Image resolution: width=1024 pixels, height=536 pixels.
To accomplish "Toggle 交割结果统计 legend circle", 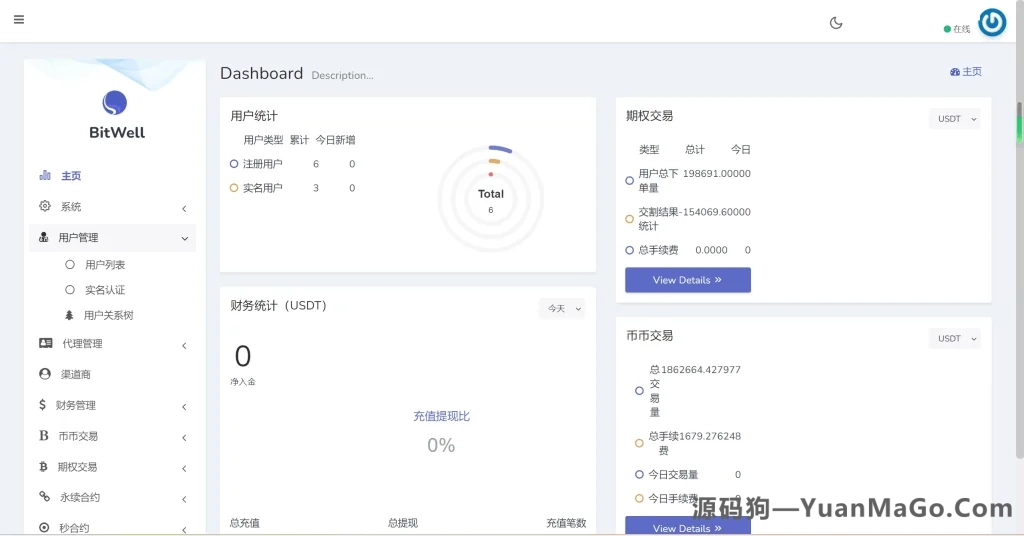I will click(630, 219).
